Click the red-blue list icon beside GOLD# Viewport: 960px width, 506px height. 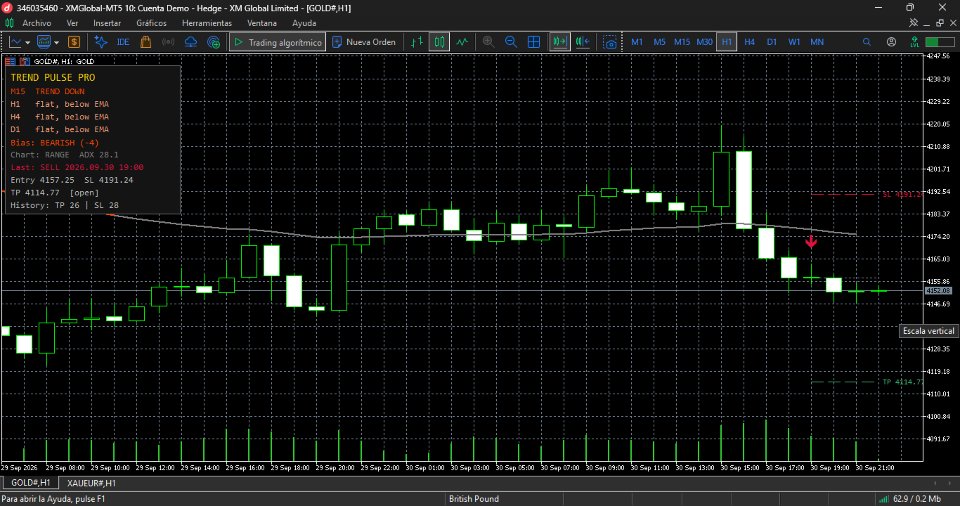(x=10, y=61)
